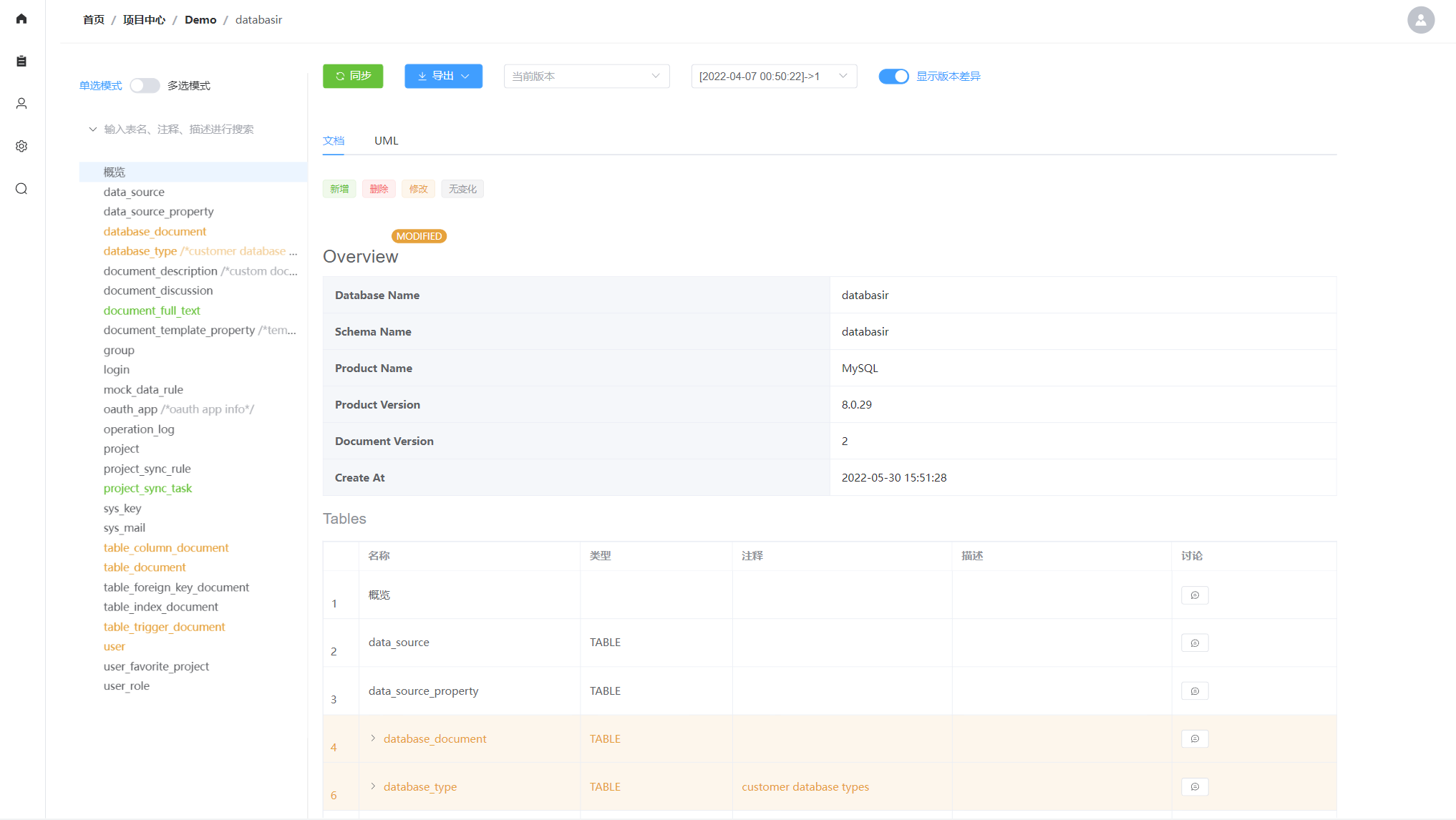The image size is (1456, 820).
Task: Switch to 多选模式 using the toggle
Action: click(145, 85)
